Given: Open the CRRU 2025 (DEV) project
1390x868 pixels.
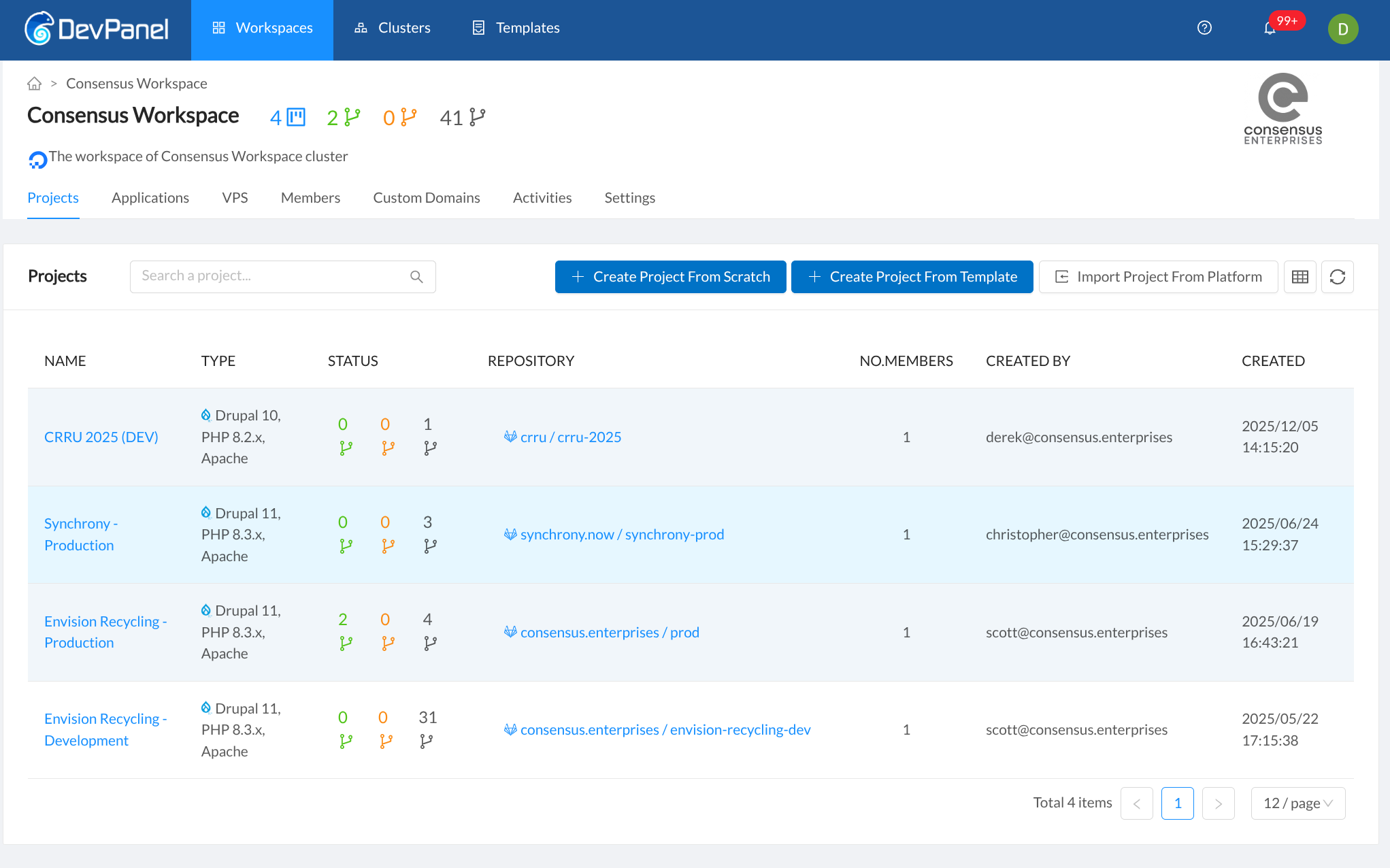Looking at the screenshot, I should [x=101, y=437].
